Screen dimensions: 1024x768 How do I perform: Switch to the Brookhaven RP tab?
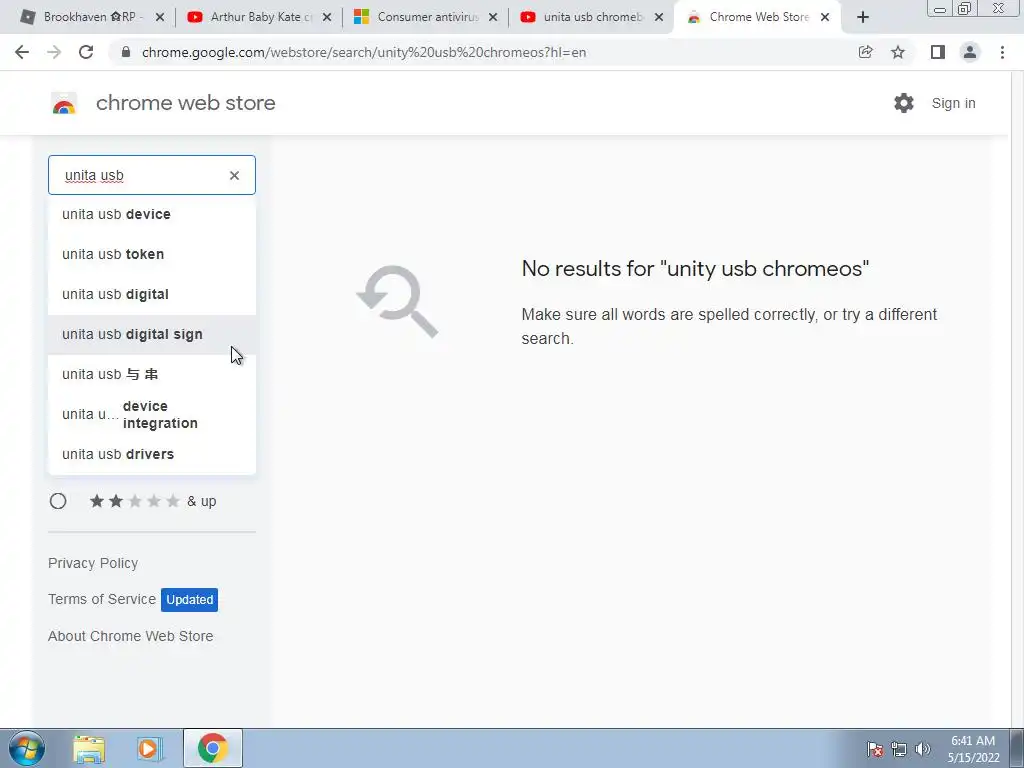point(90,17)
